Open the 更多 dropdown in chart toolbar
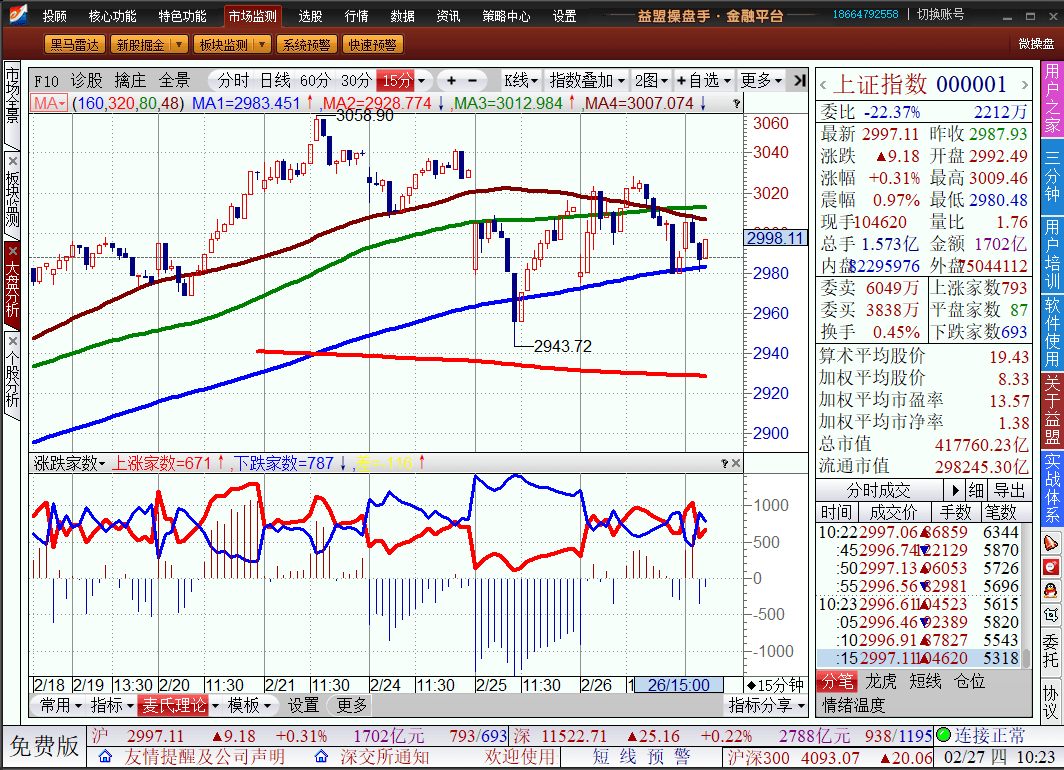 tap(761, 81)
